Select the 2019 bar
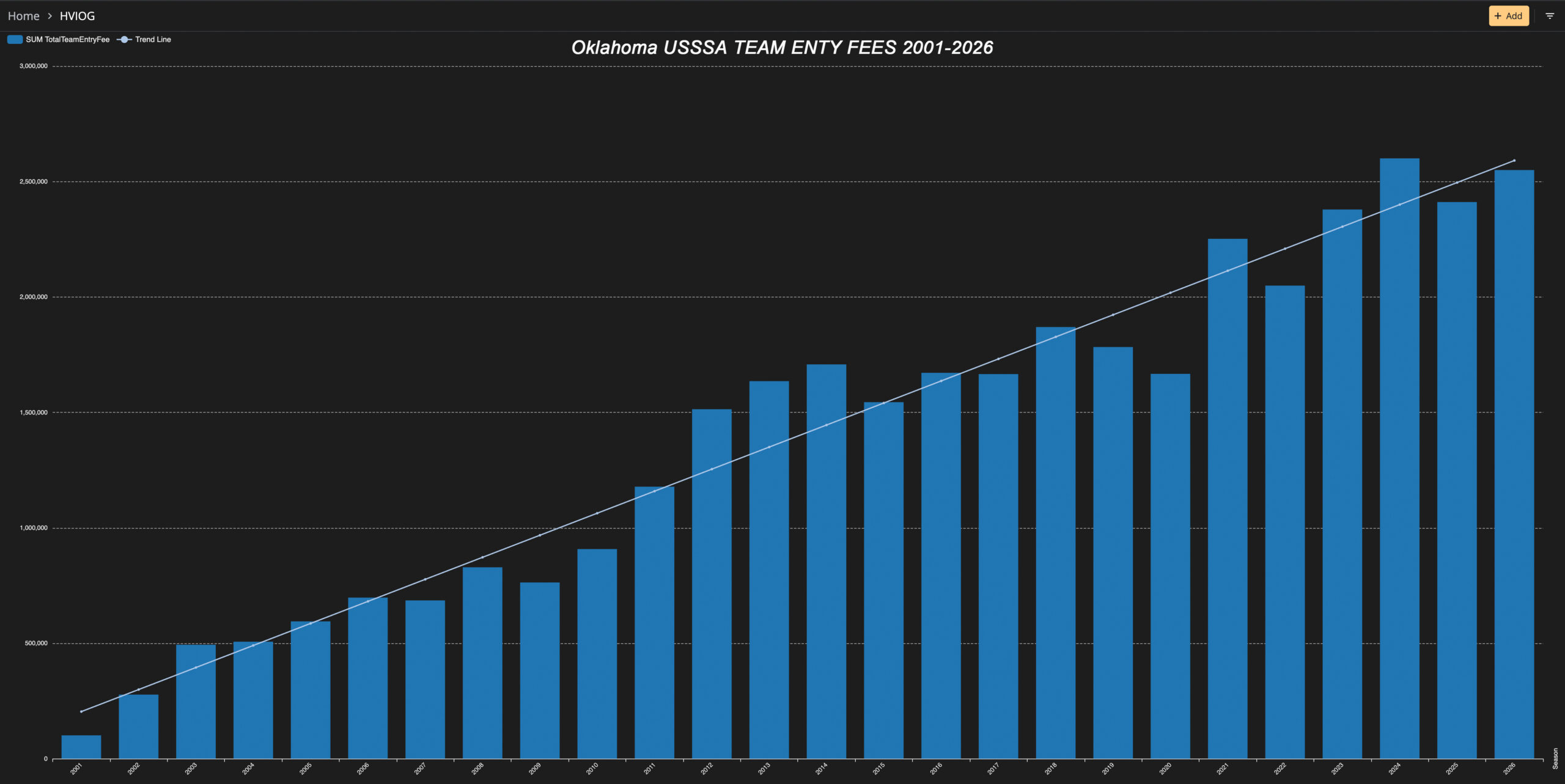Viewport: 1565px width, 784px height. [1113, 553]
